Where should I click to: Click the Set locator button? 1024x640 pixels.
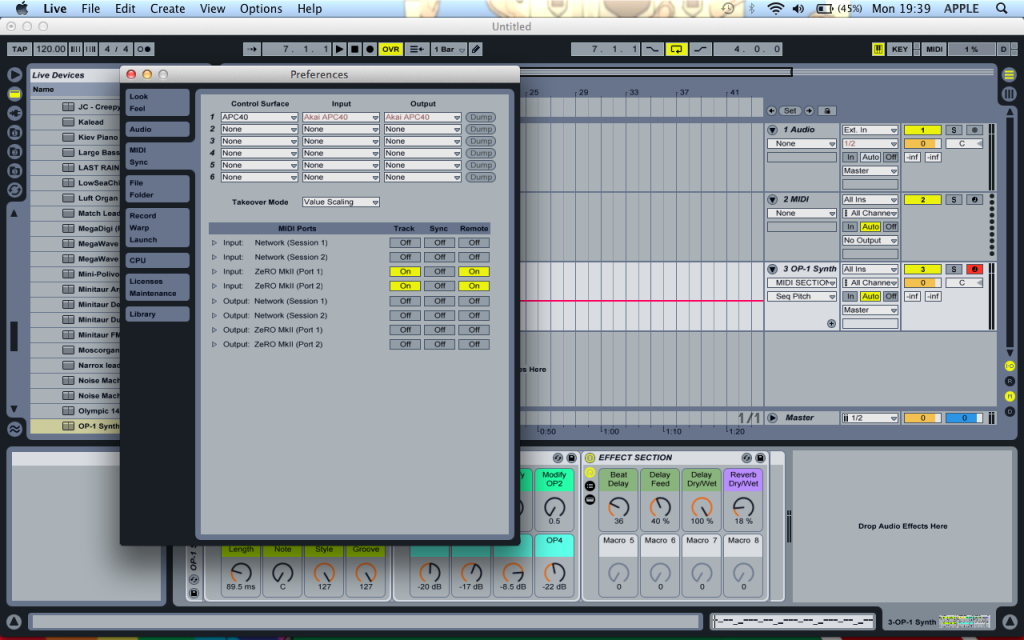(791, 111)
